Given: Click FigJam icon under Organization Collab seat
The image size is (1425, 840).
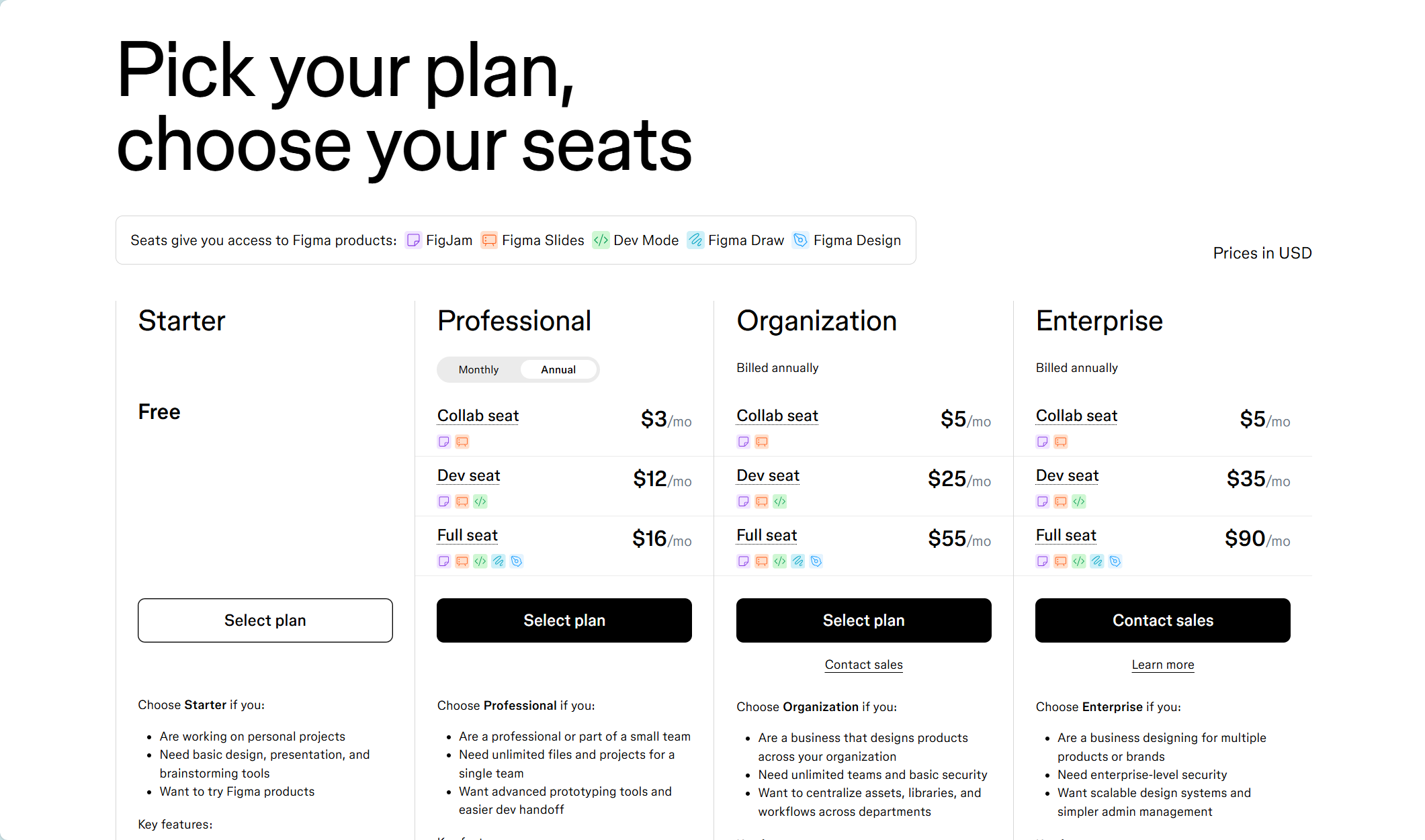Looking at the screenshot, I should (744, 442).
